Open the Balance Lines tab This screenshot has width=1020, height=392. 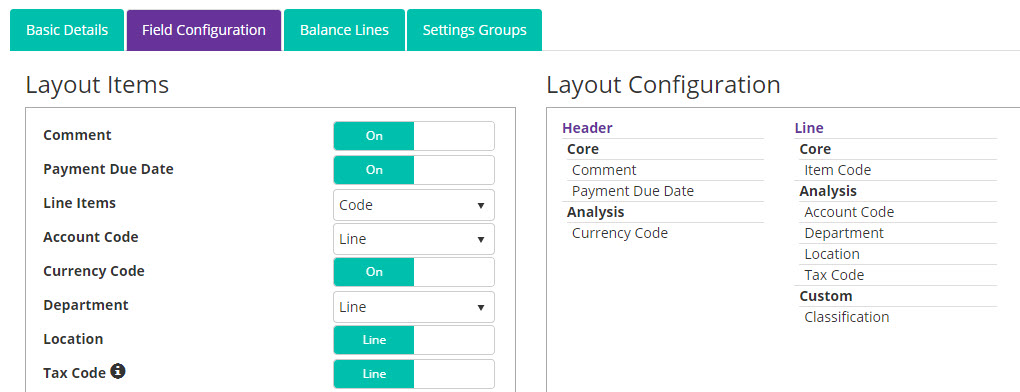(x=344, y=30)
